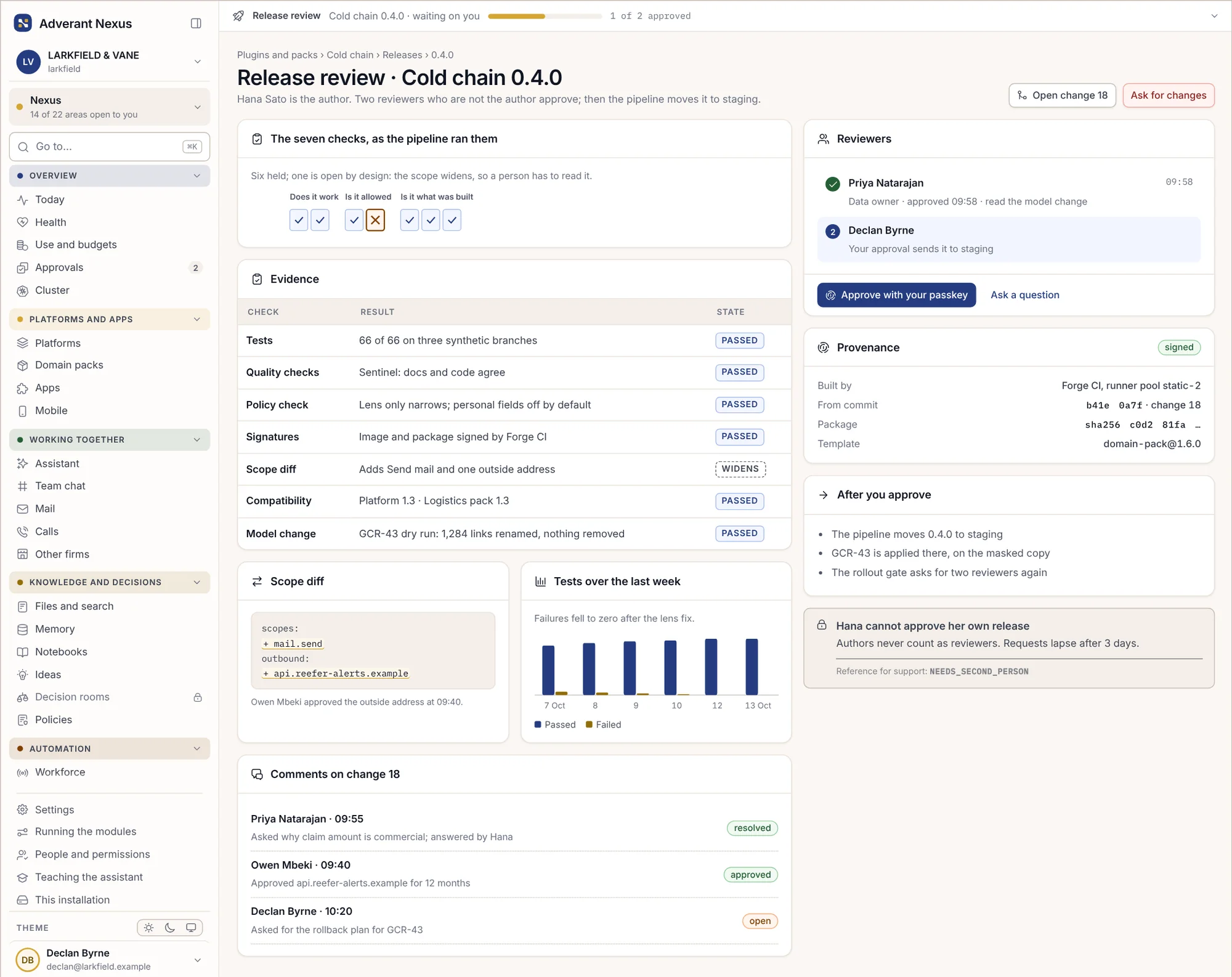Switch to system theme monitor toggle
The width and height of the screenshot is (1232, 977).
coord(191,928)
